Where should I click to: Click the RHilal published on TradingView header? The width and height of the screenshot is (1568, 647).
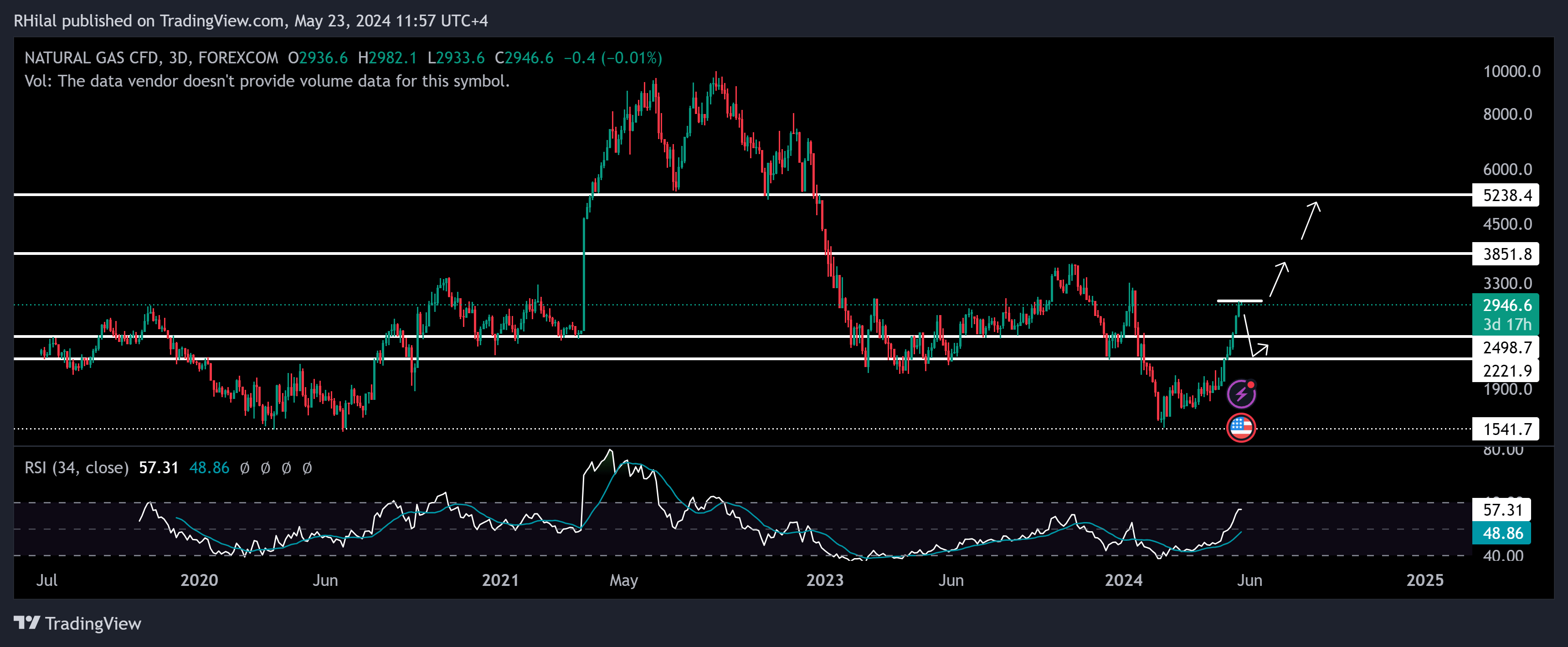pos(251,21)
